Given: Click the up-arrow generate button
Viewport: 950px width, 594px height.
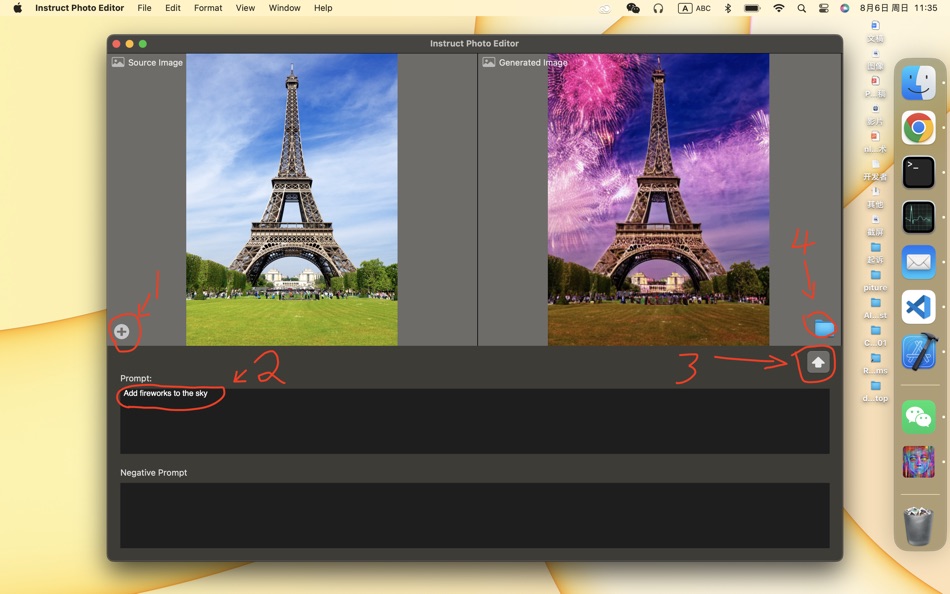Looking at the screenshot, I should click(x=818, y=362).
